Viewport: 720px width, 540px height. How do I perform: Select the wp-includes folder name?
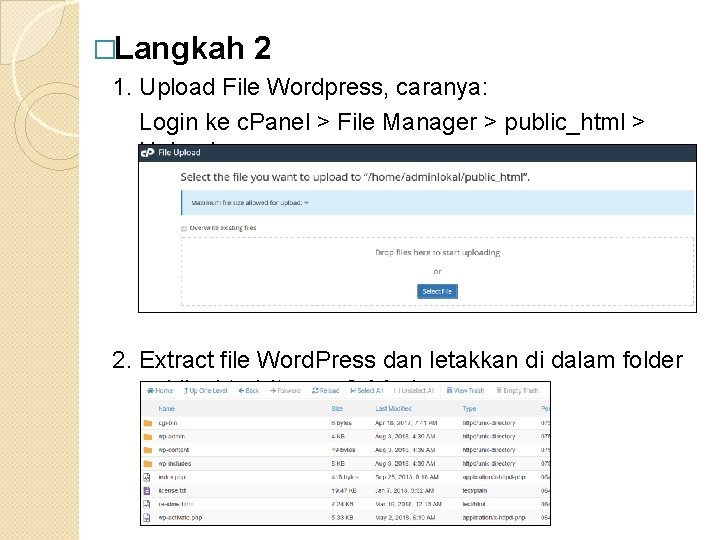click(174, 464)
